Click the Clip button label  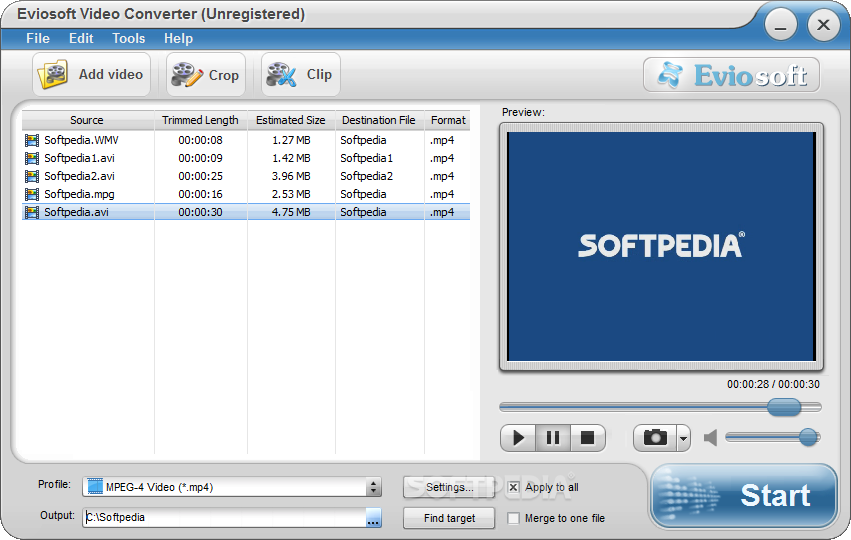pyautogui.click(x=319, y=74)
